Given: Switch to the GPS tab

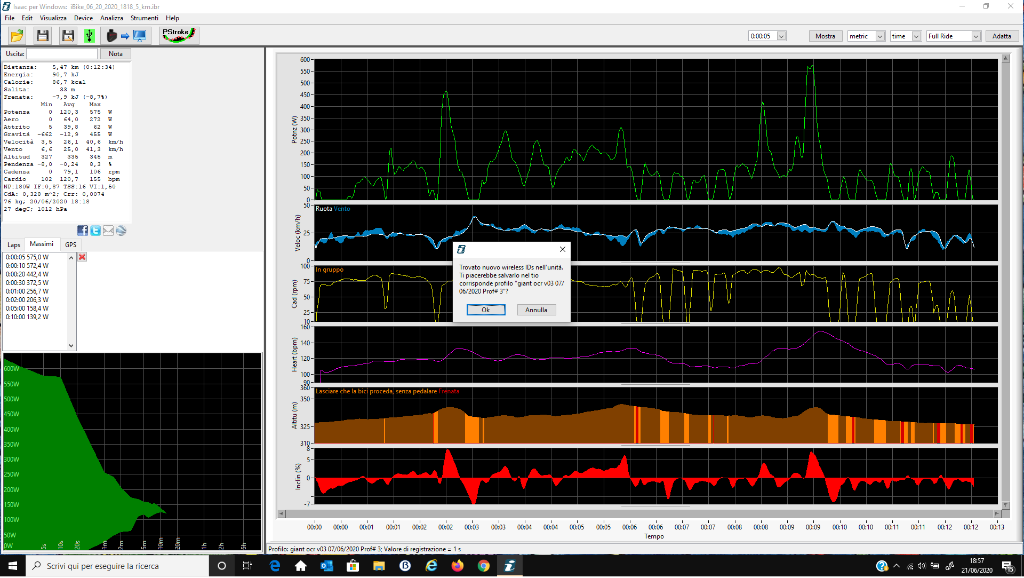Looking at the screenshot, I should pyautogui.click(x=71, y=244).
